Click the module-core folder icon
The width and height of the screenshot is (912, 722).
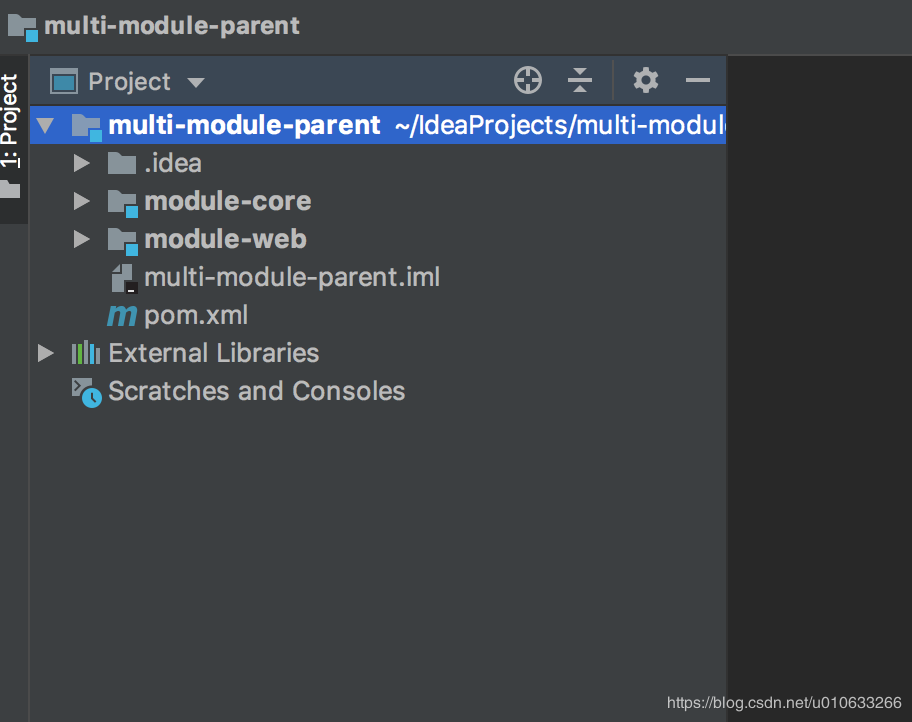click(x=122, y=202)
